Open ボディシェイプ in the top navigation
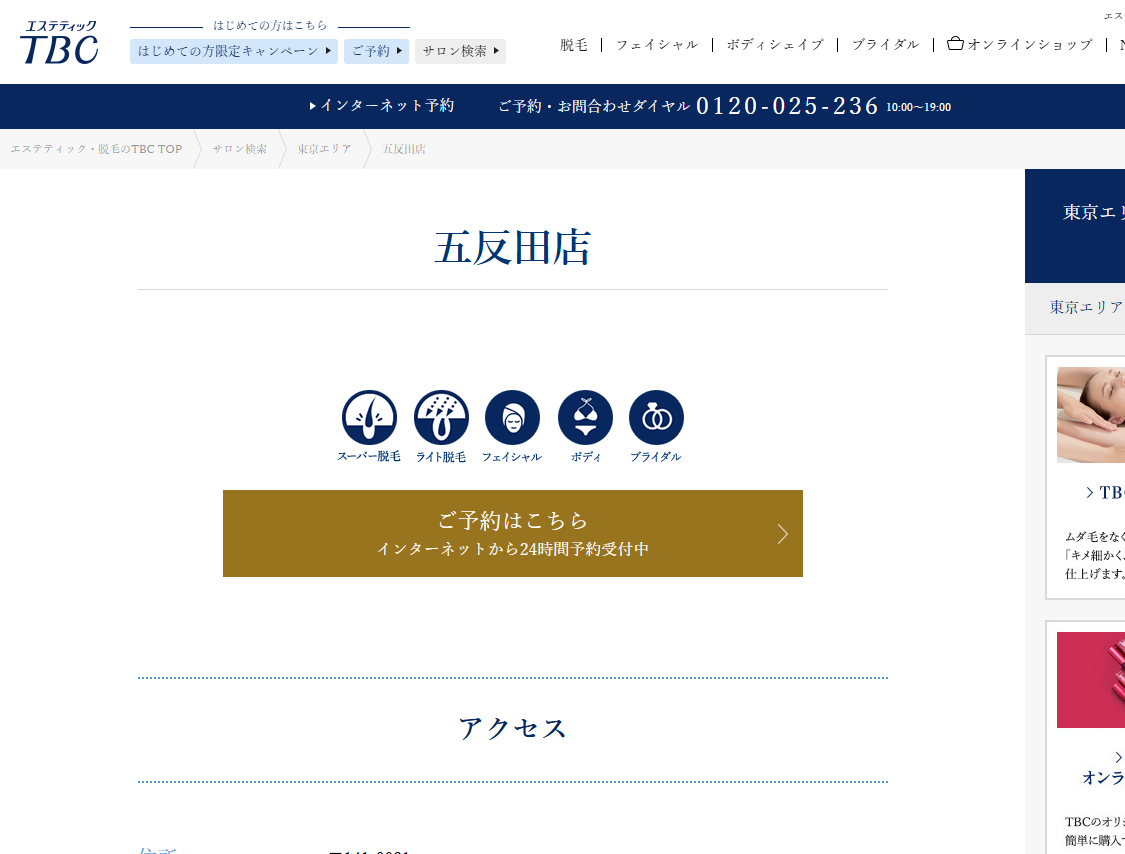The width and height of the screenshot is (1125, 854). pyautogui.click(x=775, y=44)
